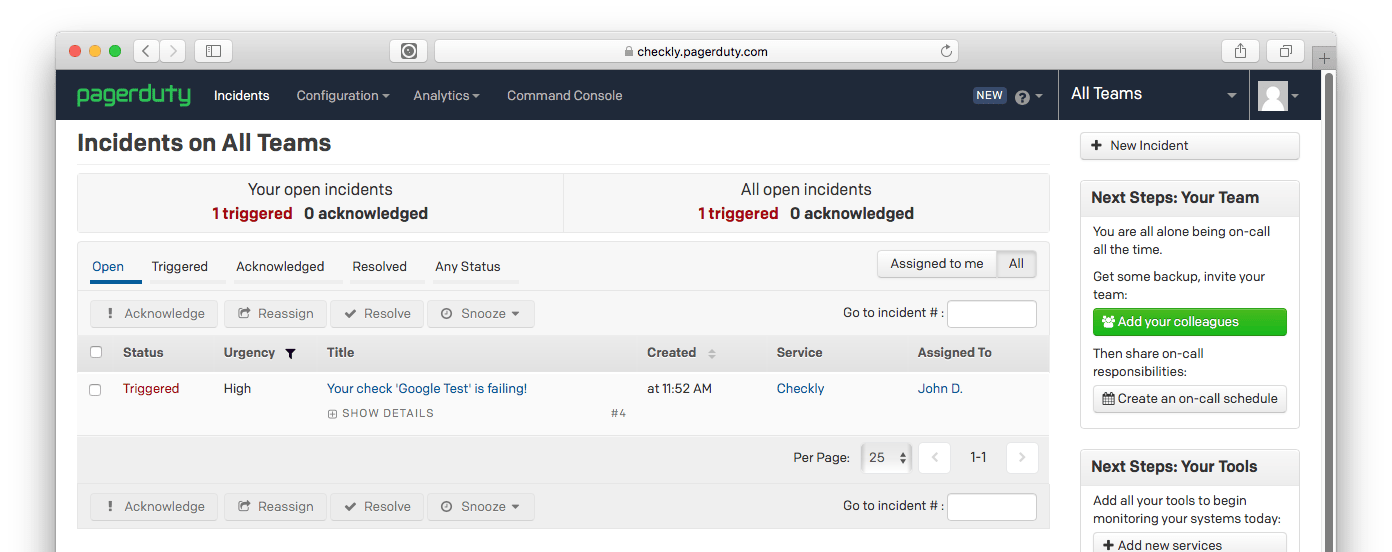Image resolution: width=1392 pixels, height=552 pixels.
Task: Open the user avatar menu
Action: 1278,96
